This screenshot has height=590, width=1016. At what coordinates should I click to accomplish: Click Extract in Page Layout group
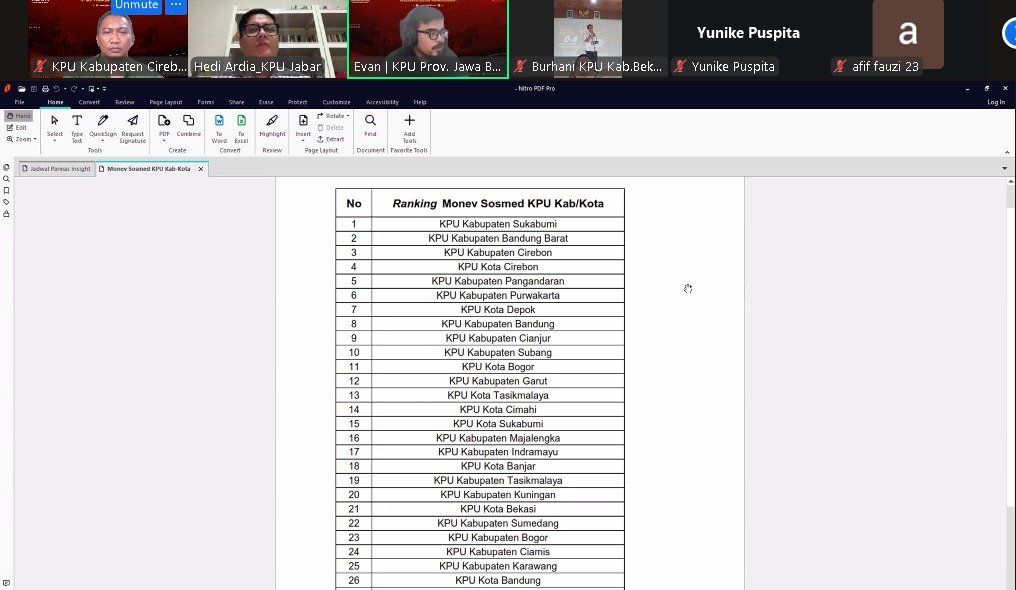332,139
